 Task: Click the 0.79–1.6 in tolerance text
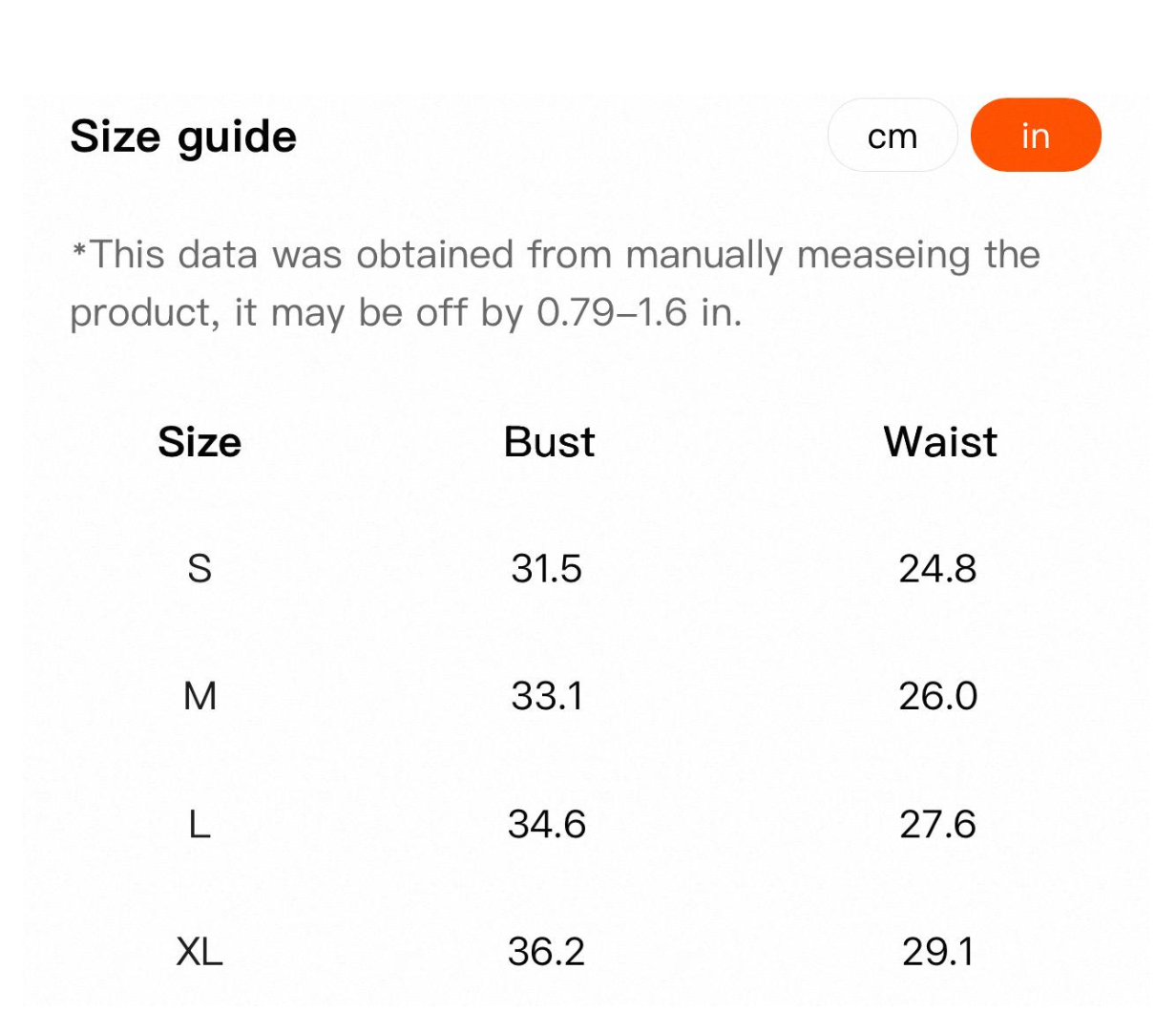[639, 312]
